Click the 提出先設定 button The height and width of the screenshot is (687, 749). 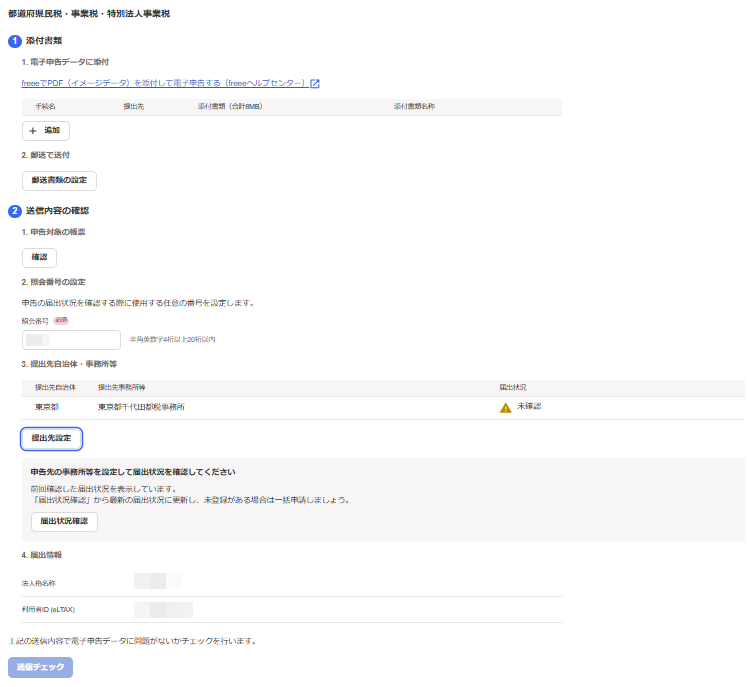pyautogui.click(x=51, y=438)
